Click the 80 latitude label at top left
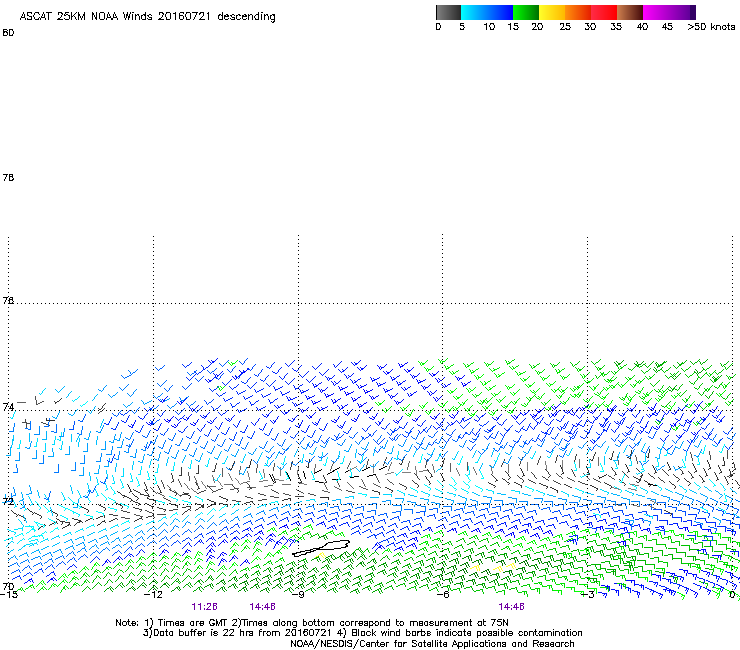Image resolution: width=740 pixels, height=650 pixels. [8, 33]
